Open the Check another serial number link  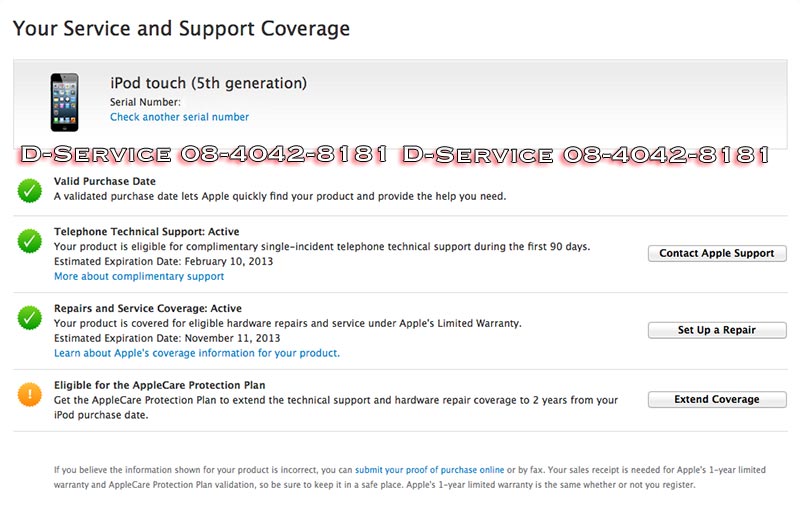coord(179,117)
